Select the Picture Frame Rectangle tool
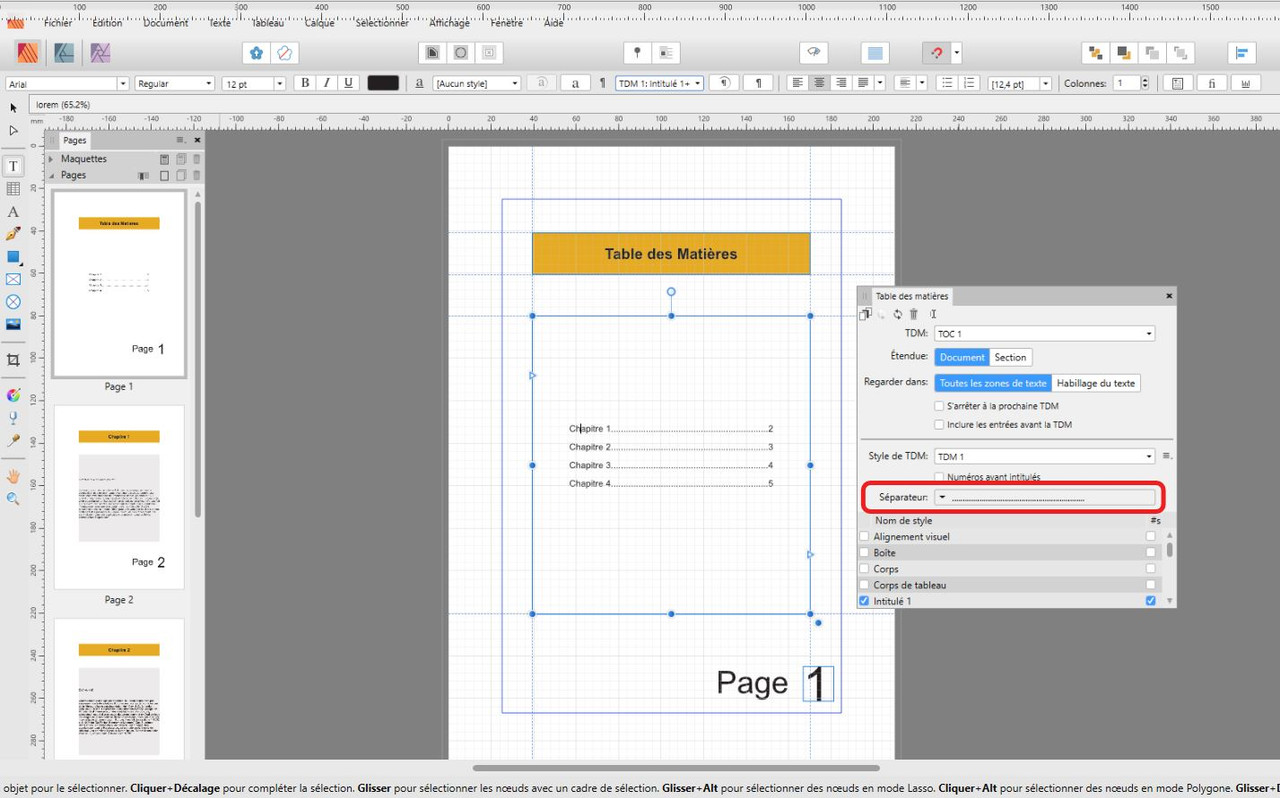 coord(13,279)
